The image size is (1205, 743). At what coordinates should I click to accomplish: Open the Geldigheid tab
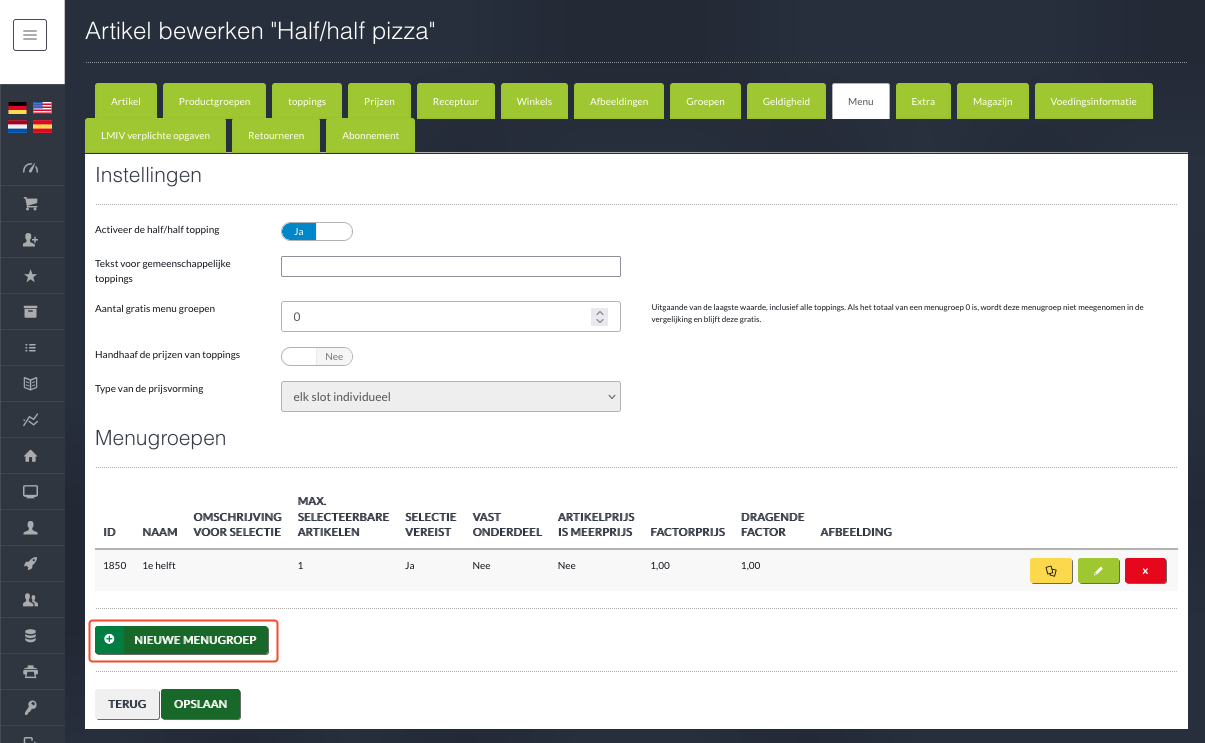787,102
